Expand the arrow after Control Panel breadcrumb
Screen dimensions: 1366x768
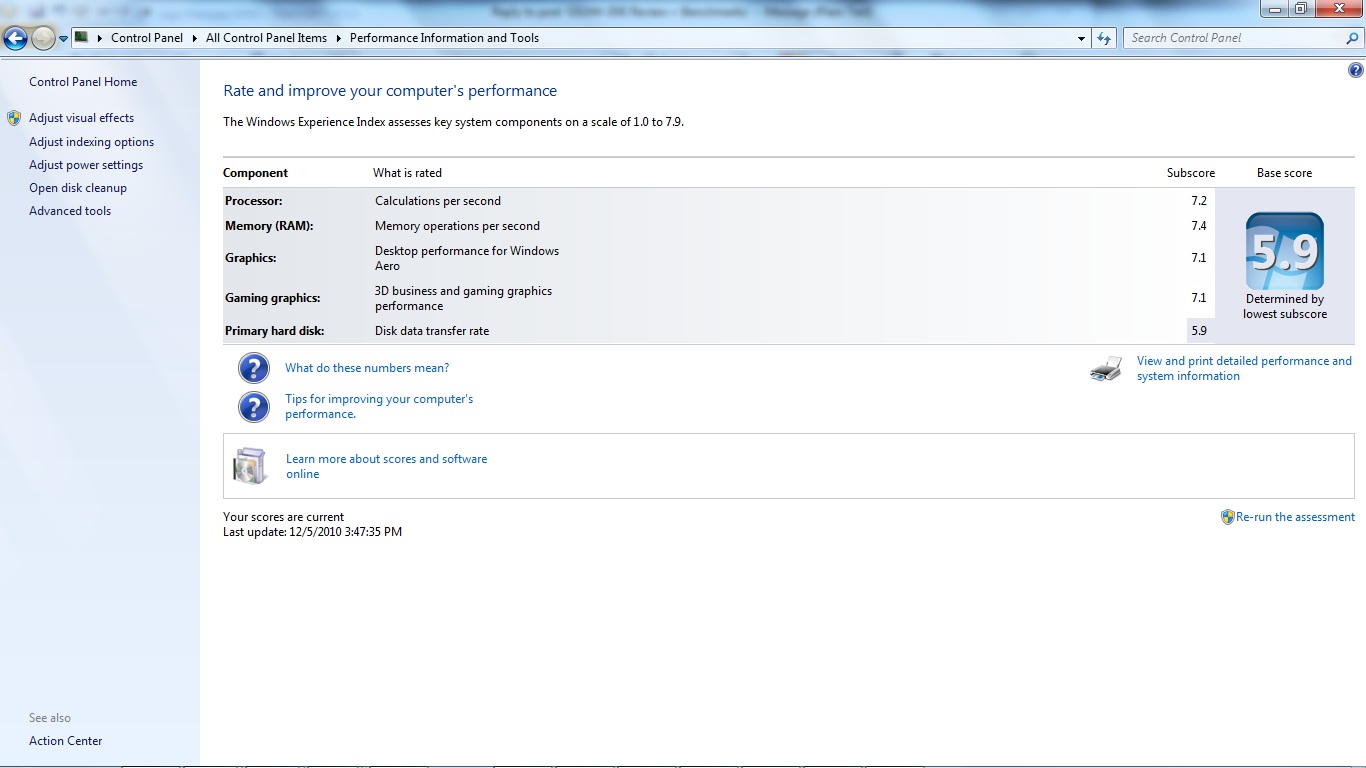click(x=194, y=38)
